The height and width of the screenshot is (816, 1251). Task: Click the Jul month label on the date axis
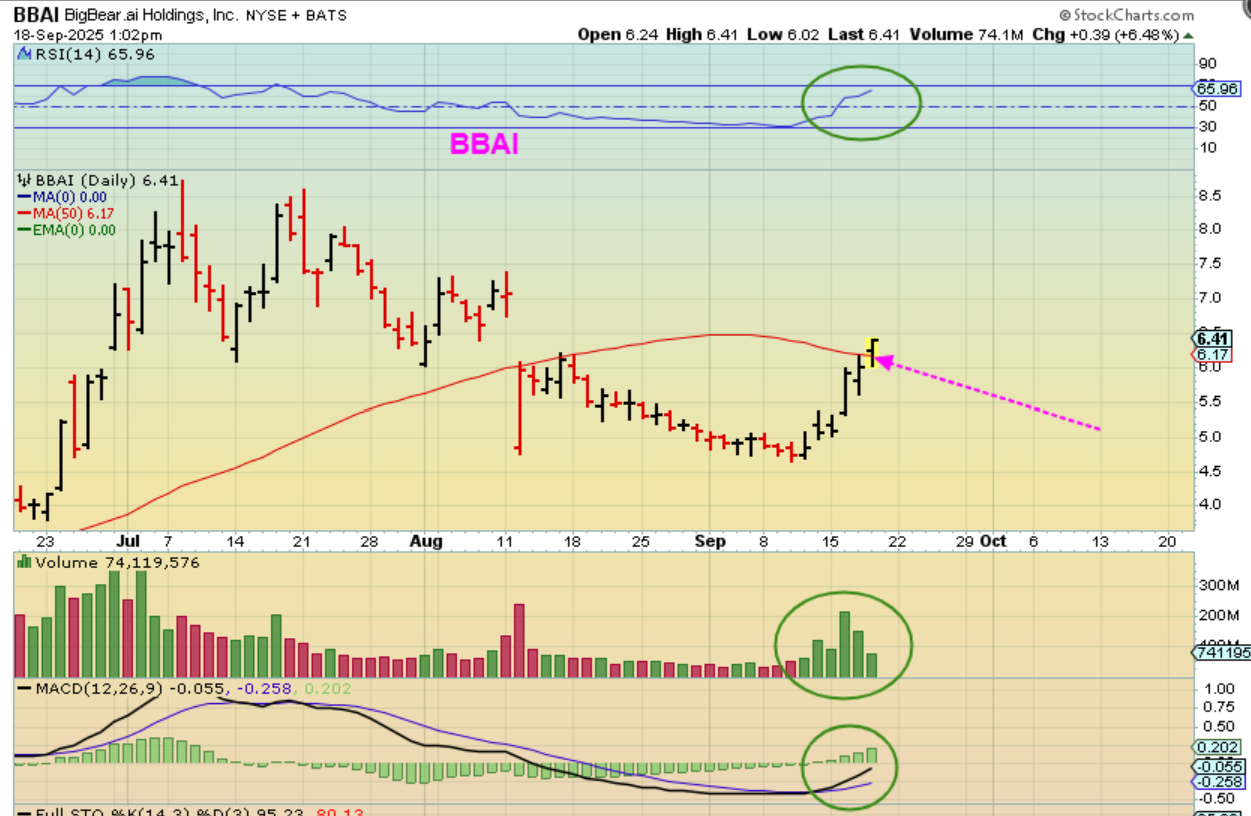coord(128,541)
